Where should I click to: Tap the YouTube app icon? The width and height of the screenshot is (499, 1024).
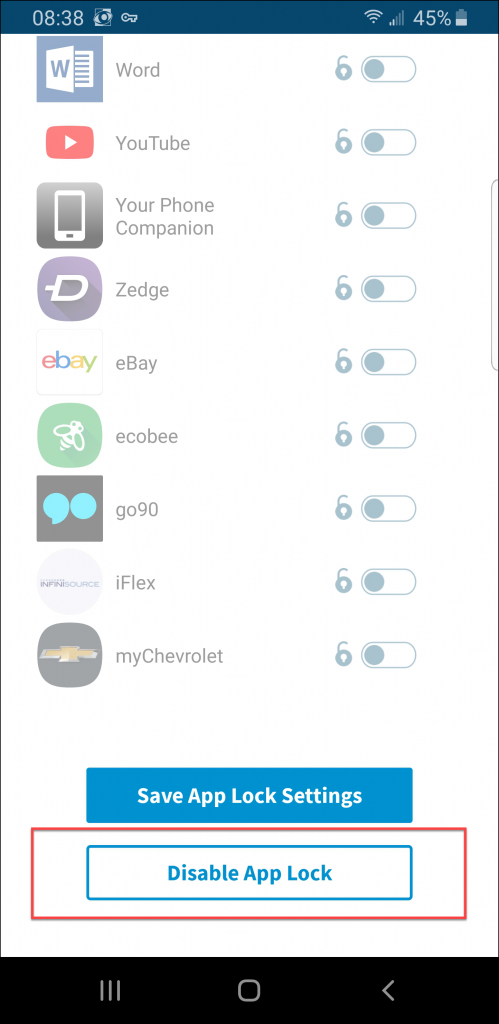coord(69,142)
